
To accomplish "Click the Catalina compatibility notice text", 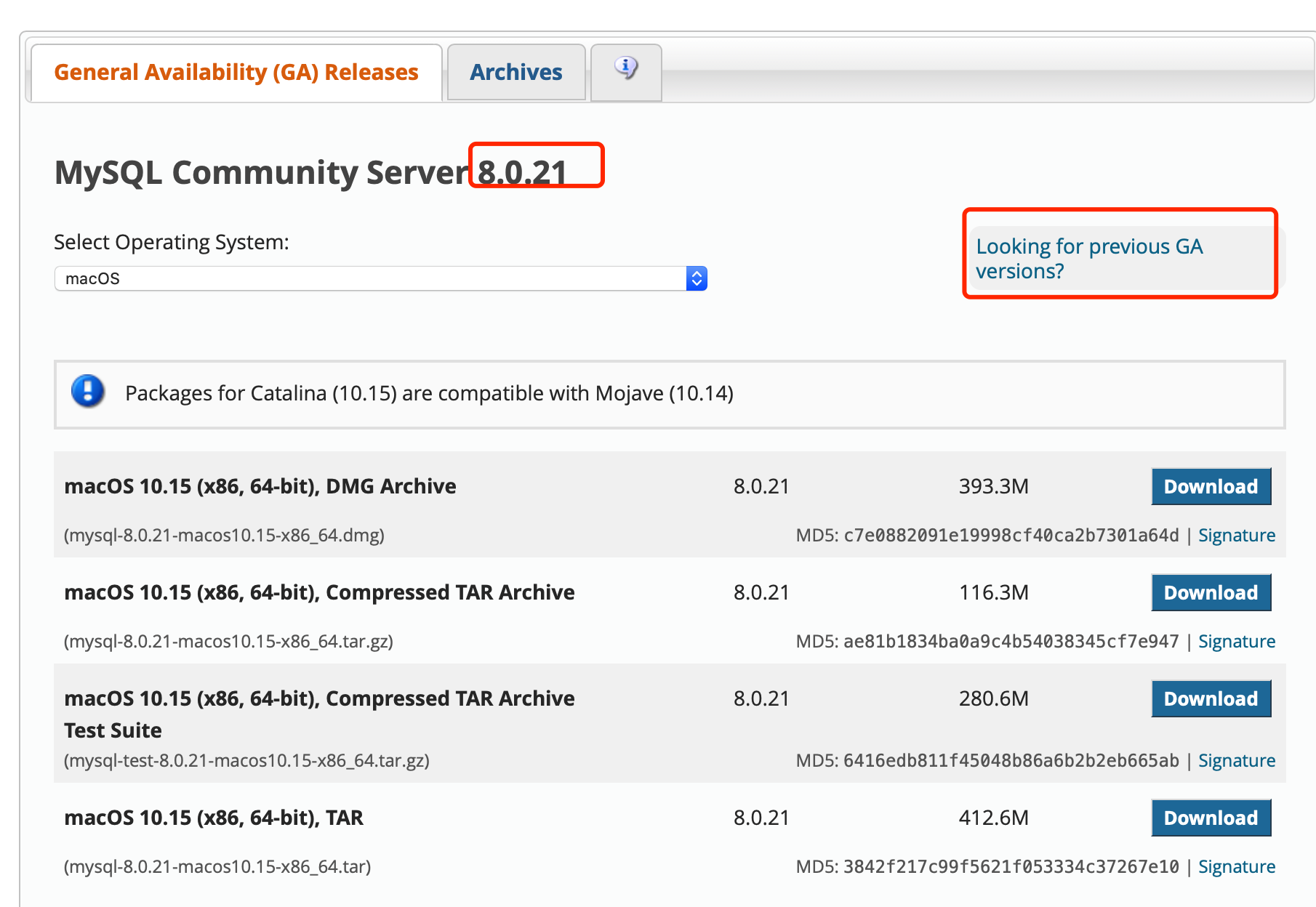I will (x=429, y=393).
